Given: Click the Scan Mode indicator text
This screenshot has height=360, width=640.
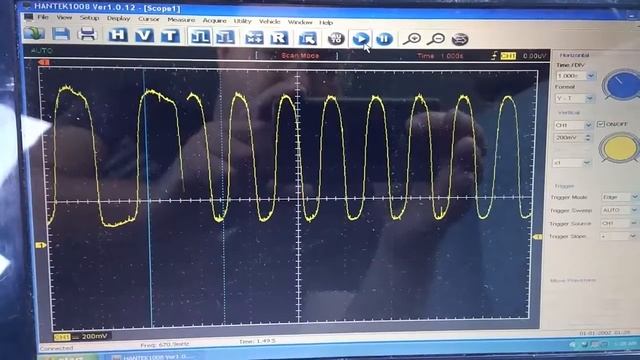Looking at the screenshot, I should (x=300, y=56).
